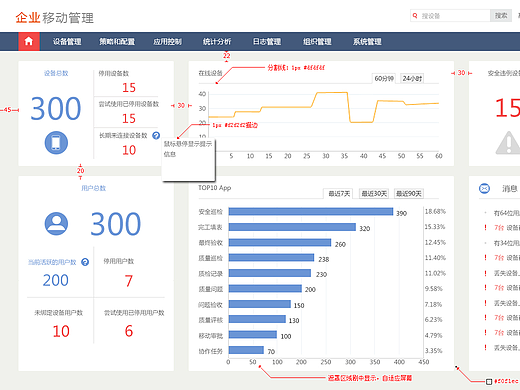The height and width of the screenshot is (390, 520).
Task: Click the 设备总数 heading link
Action: tap(56, 73)
